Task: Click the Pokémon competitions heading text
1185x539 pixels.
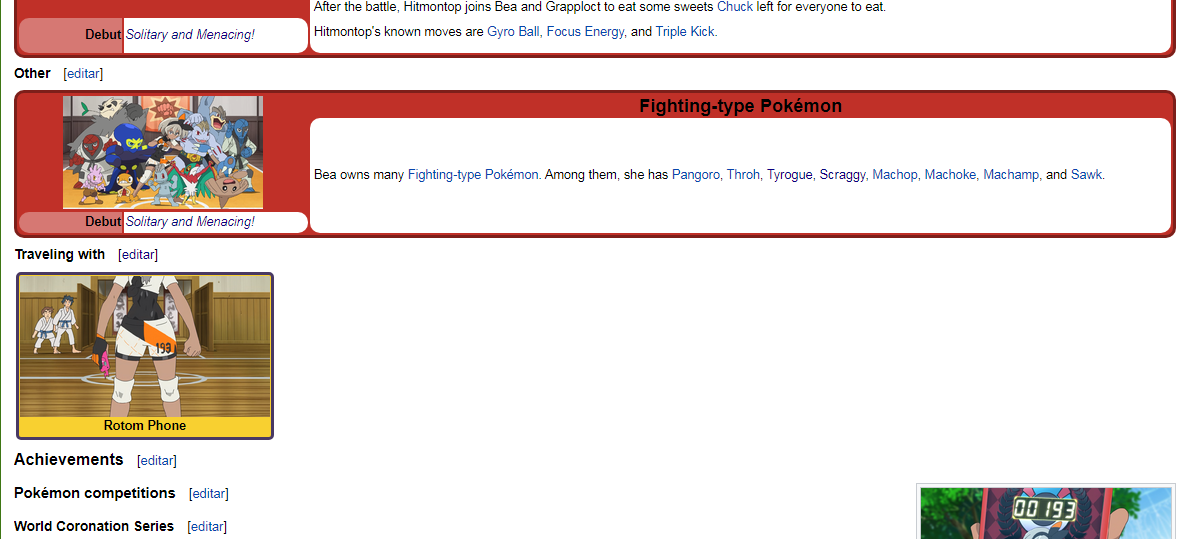Action: [94, 493]
